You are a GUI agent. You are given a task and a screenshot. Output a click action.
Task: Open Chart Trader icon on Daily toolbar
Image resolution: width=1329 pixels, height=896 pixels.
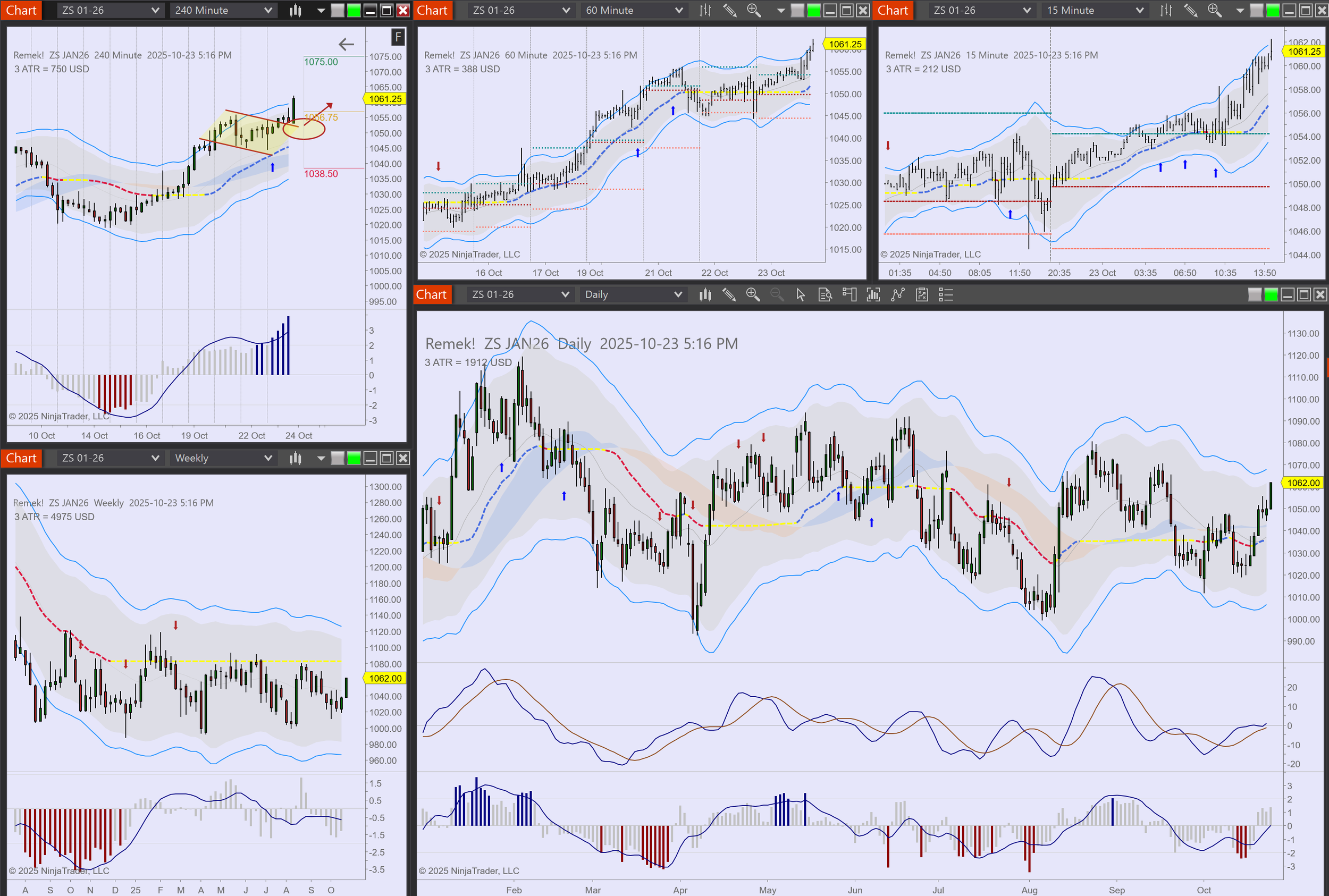(849, 295)
